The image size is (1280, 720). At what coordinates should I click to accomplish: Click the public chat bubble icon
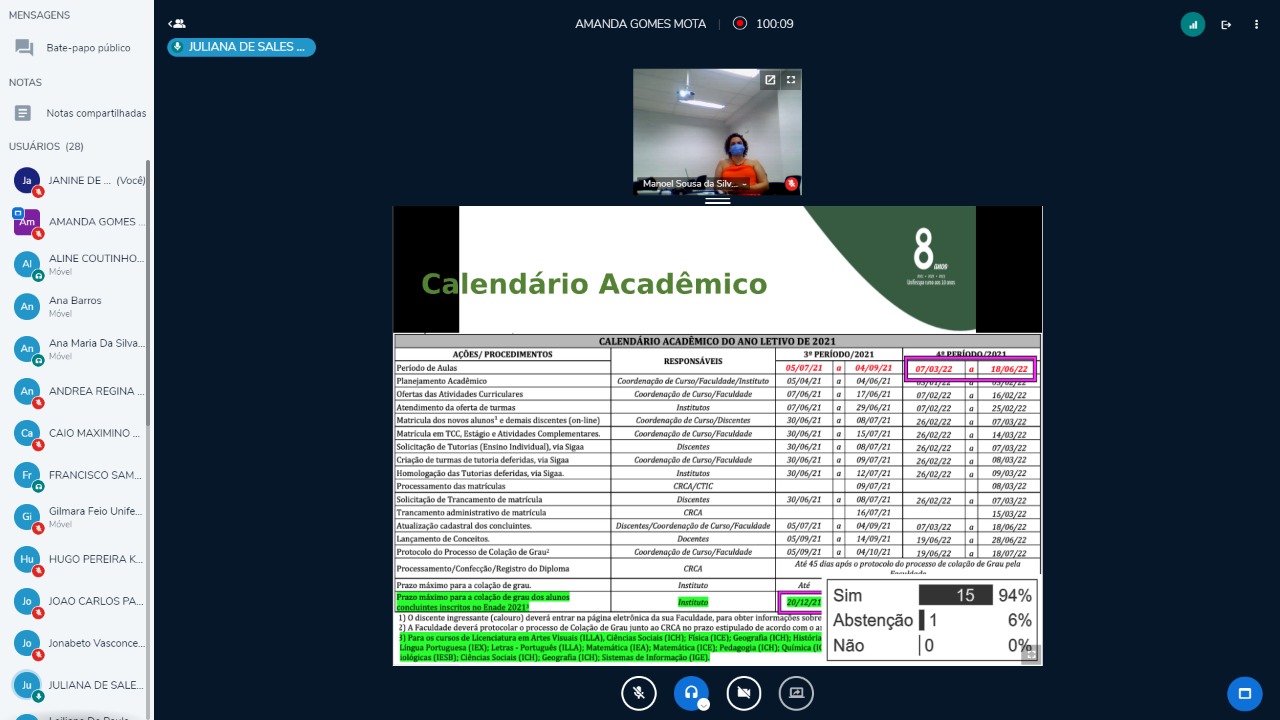[24, 48]
